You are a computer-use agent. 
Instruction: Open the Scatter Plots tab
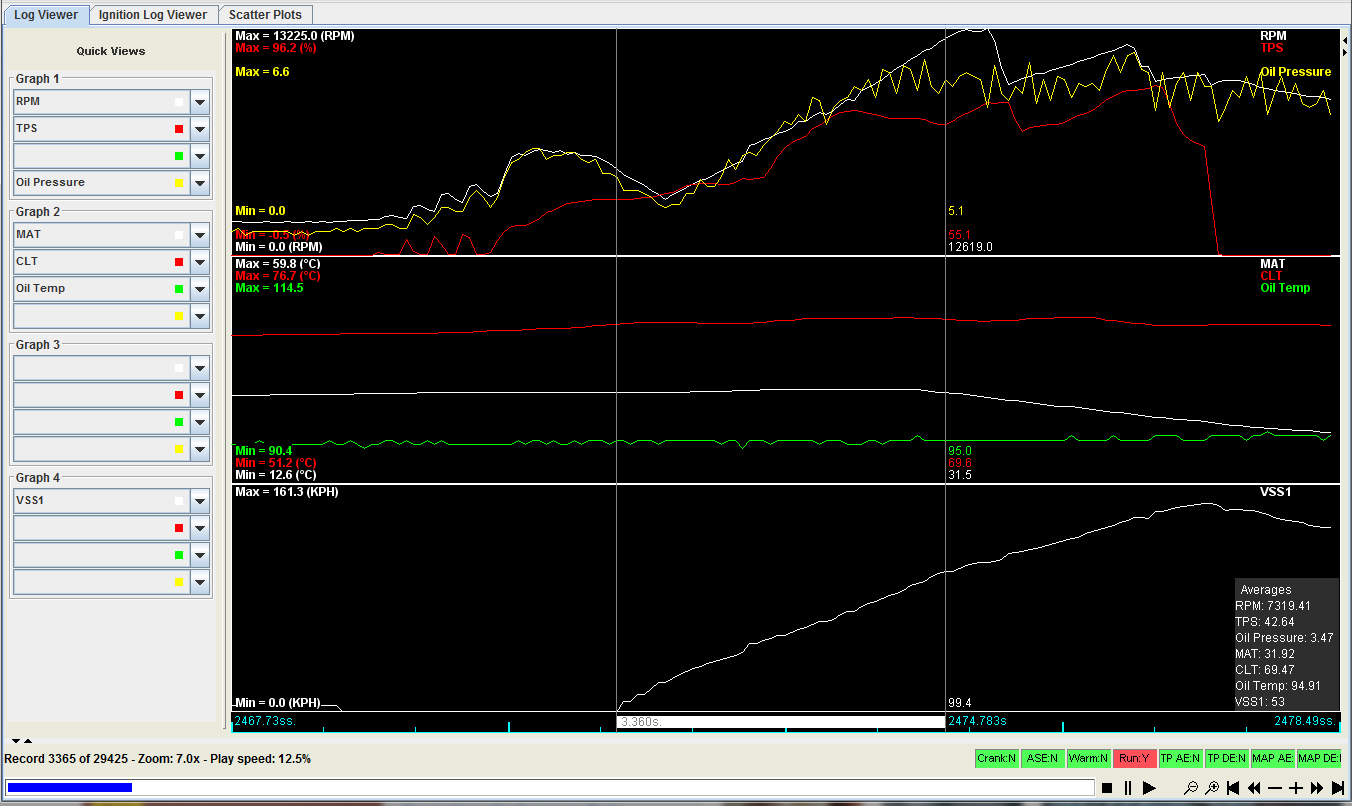pyautogui.click(x=265, y=15)
